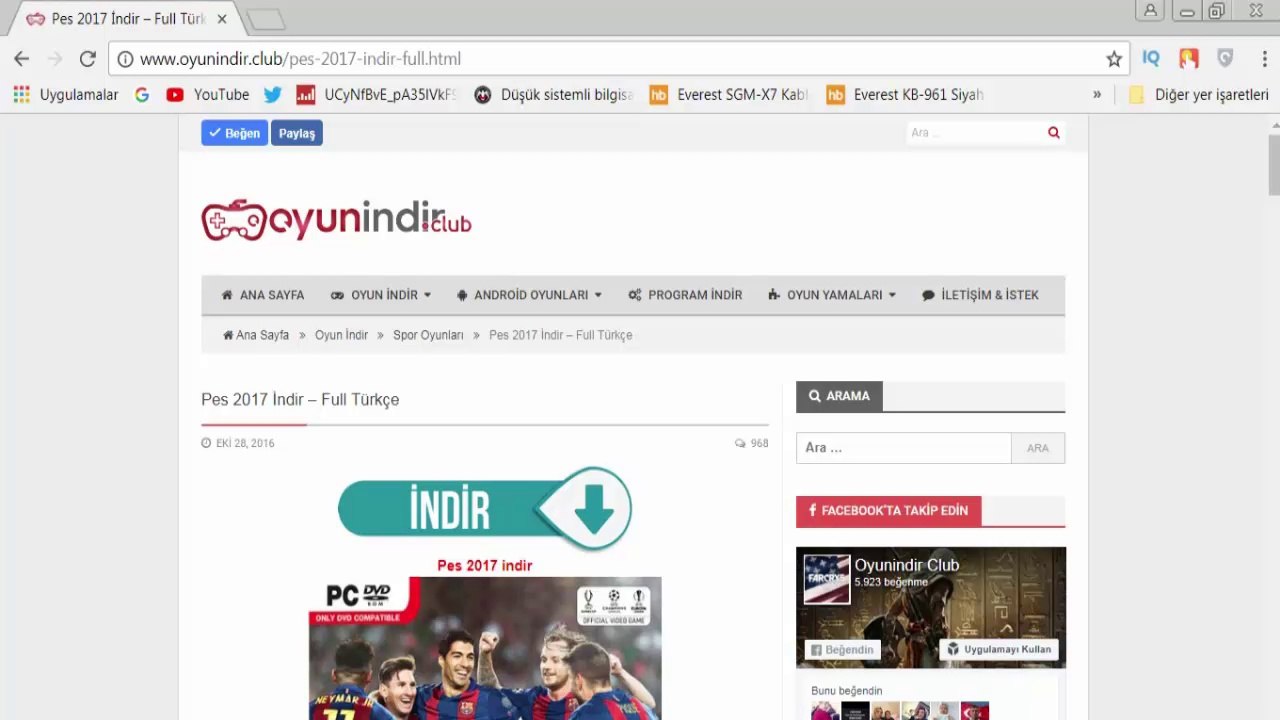Open the PES 2017 cover image

(x=485, y=648)
